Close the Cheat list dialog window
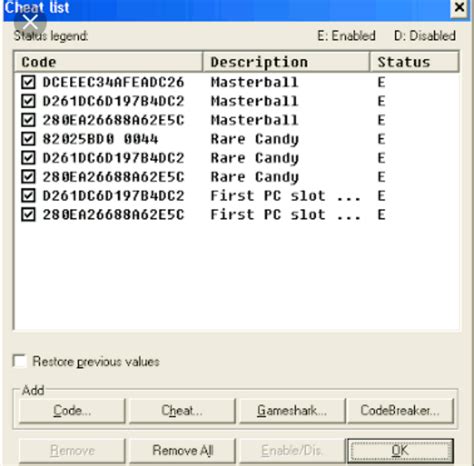 459,7
